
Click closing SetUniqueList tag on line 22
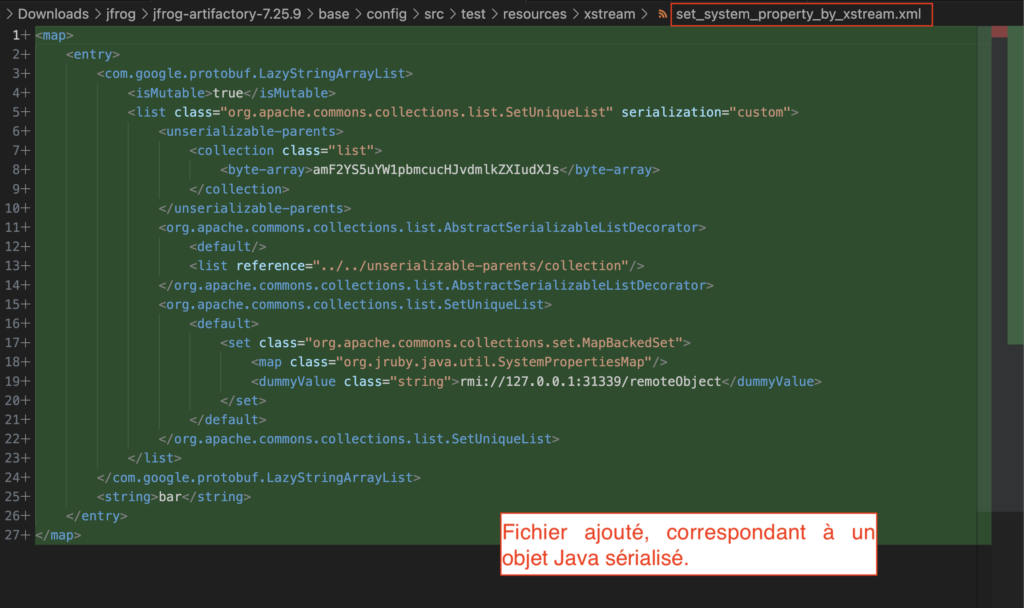[359, 439]
